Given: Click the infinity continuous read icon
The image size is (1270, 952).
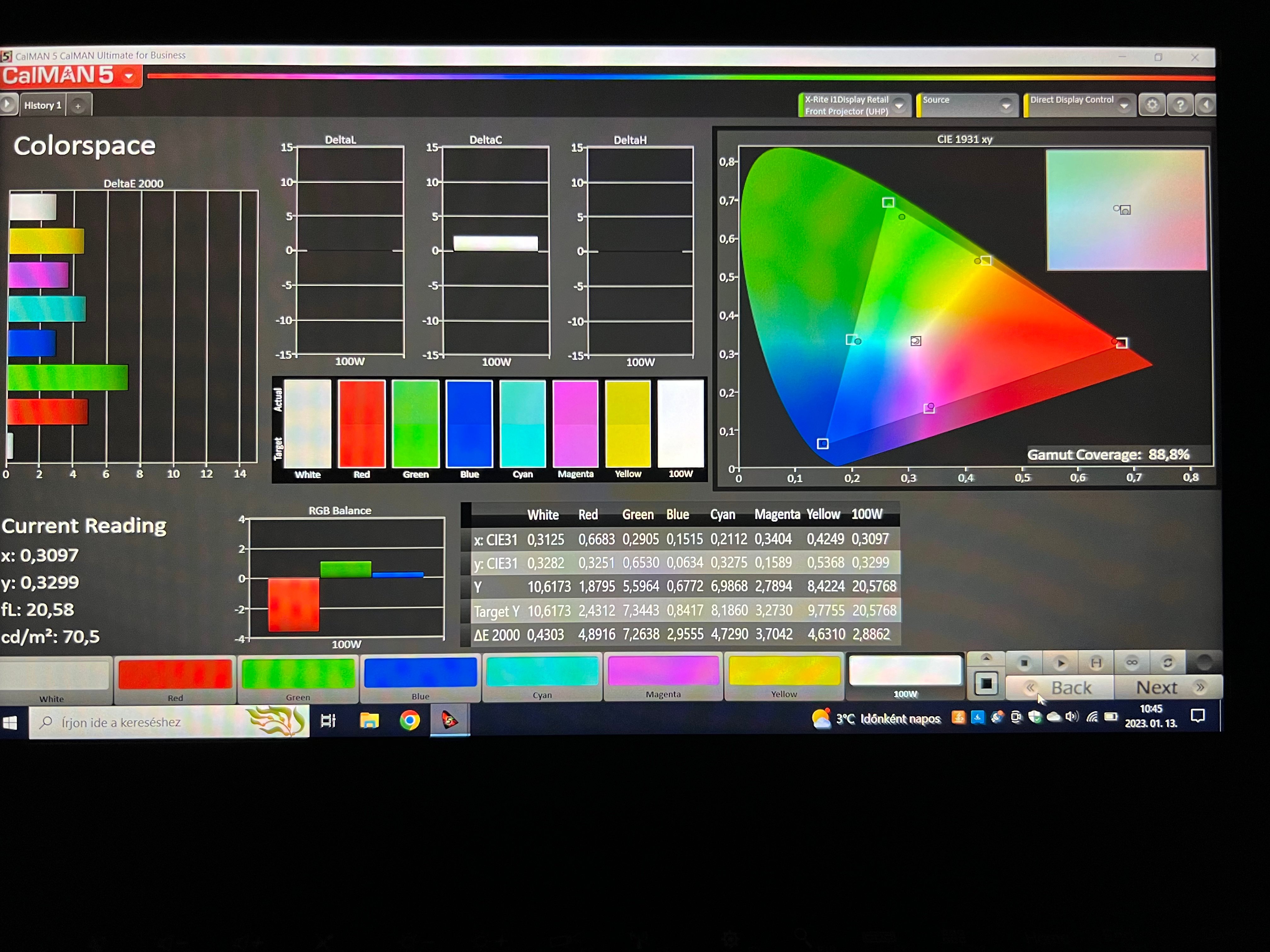Looking at the screenshot, I should (1132, 663).
